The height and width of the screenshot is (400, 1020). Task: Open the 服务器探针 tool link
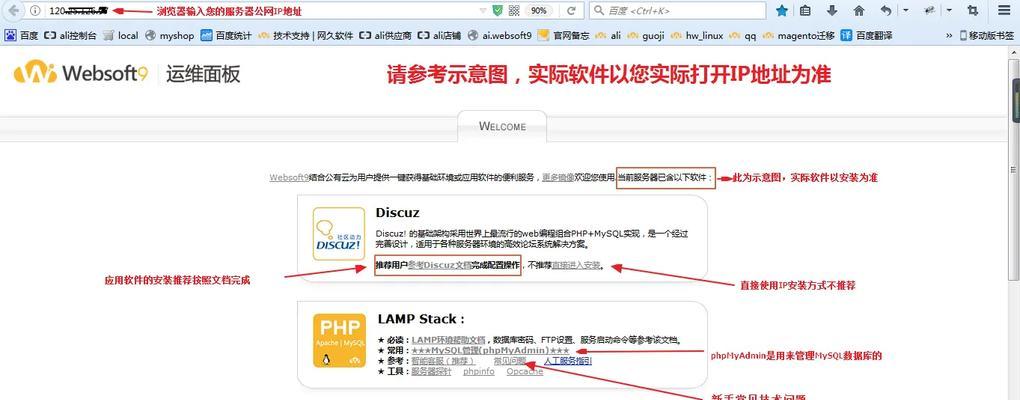pos(431,371)
